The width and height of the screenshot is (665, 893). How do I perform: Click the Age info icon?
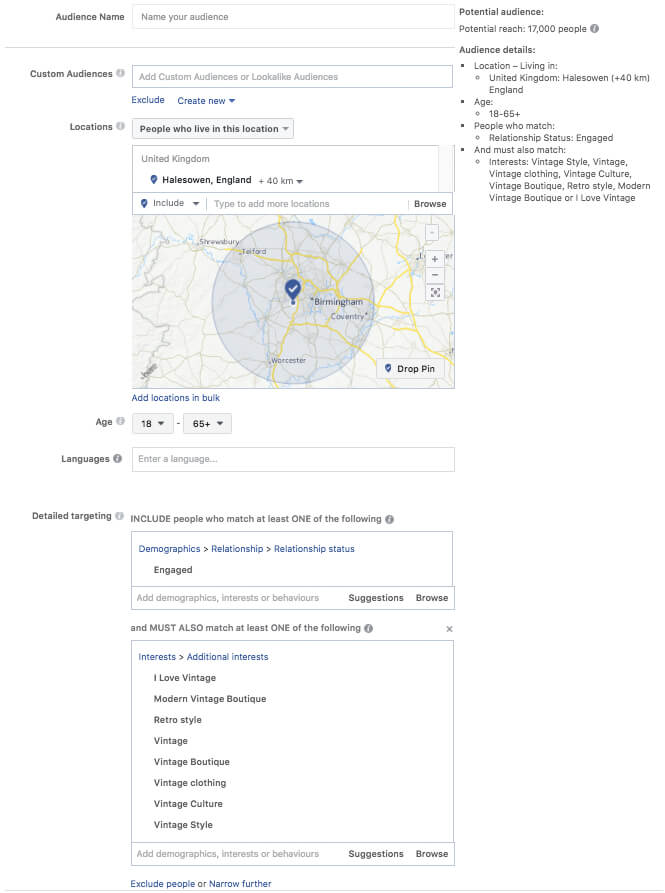pos(120,421)
